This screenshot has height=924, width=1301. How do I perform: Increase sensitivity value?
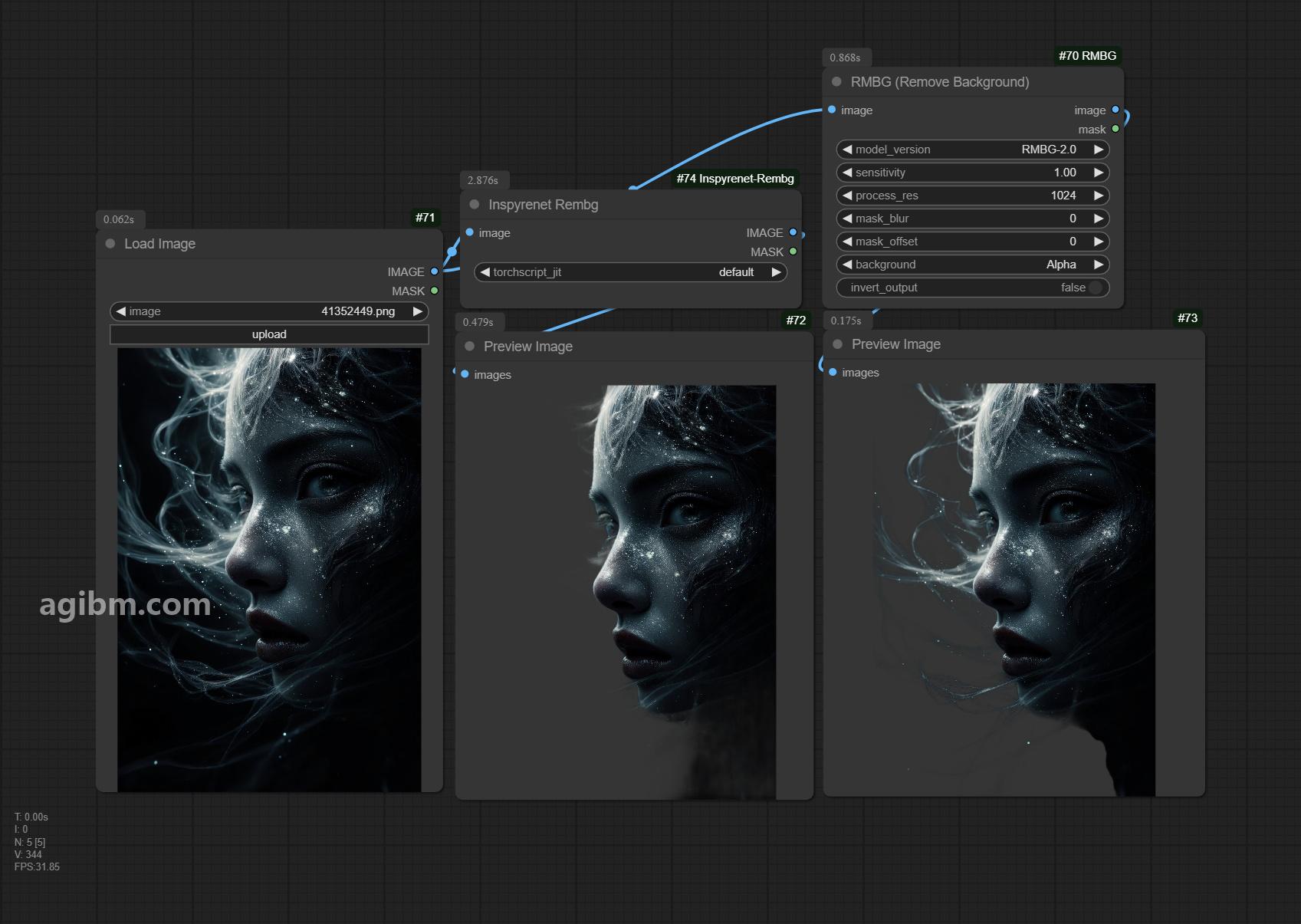[1099, 173]
